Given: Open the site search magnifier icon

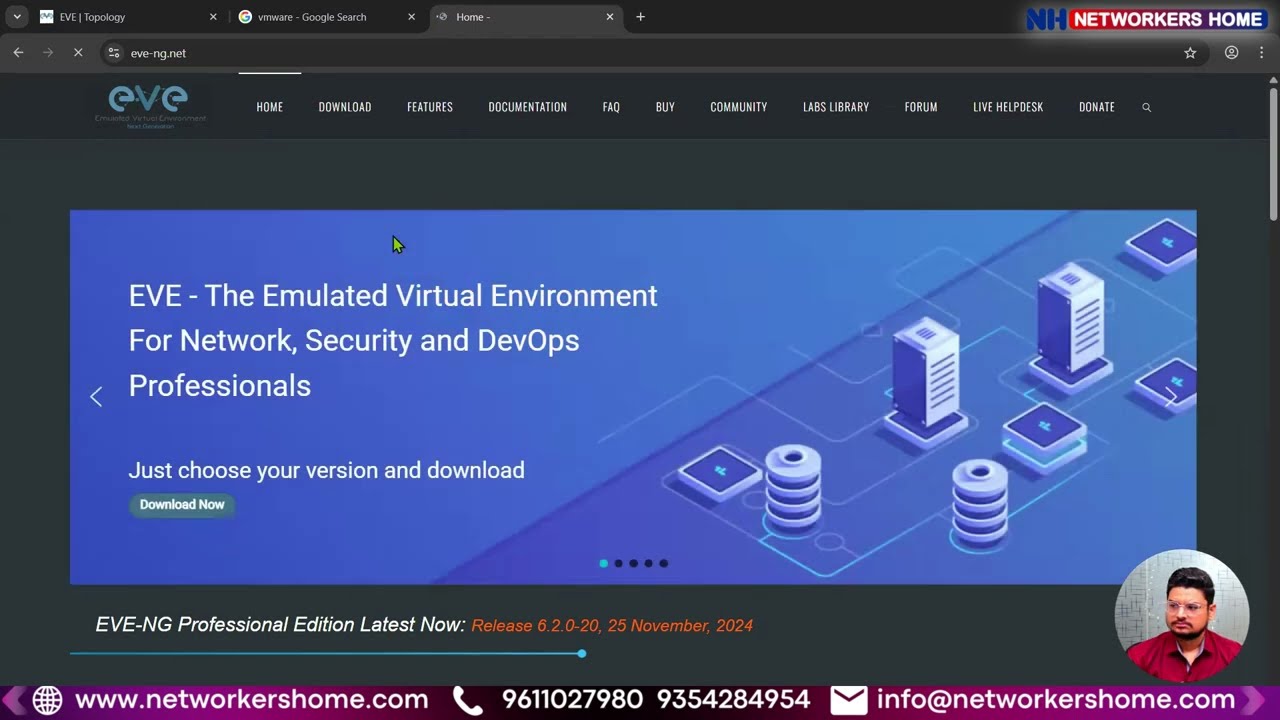Looking at the screenshot, I should pyautogui.click(x=1147, y=107).
